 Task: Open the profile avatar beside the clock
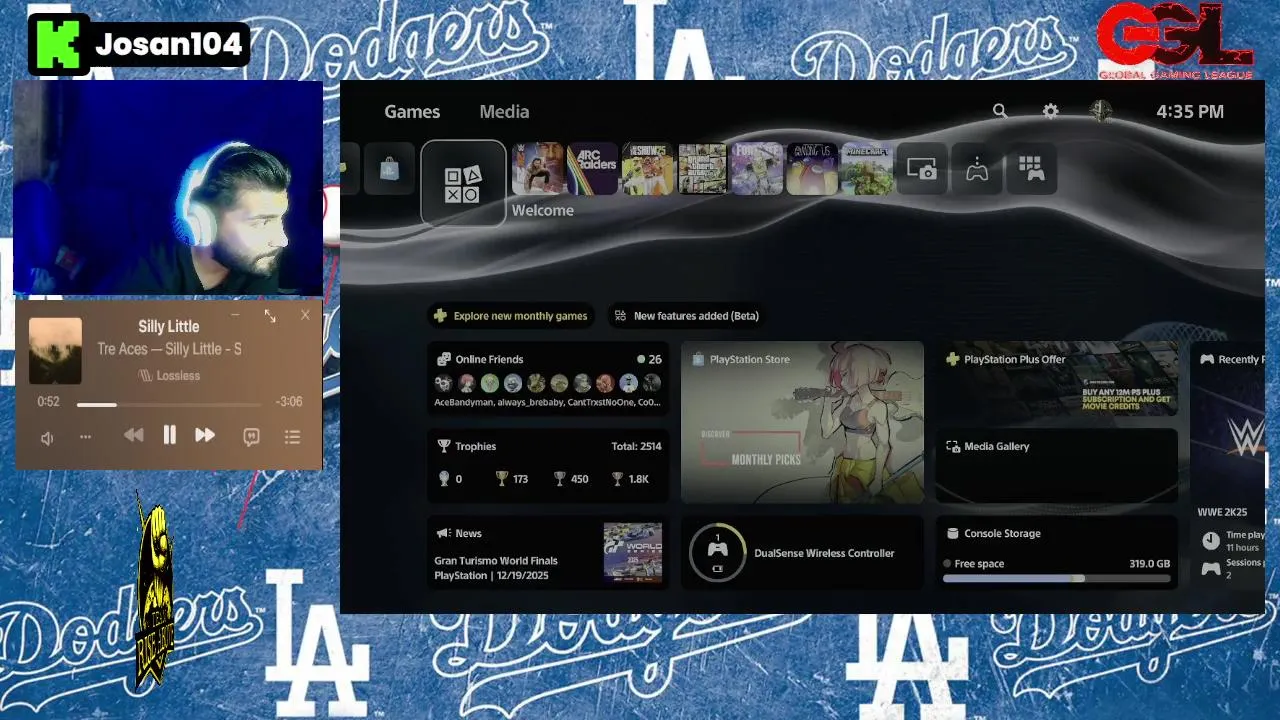(x=1100, y=111)
